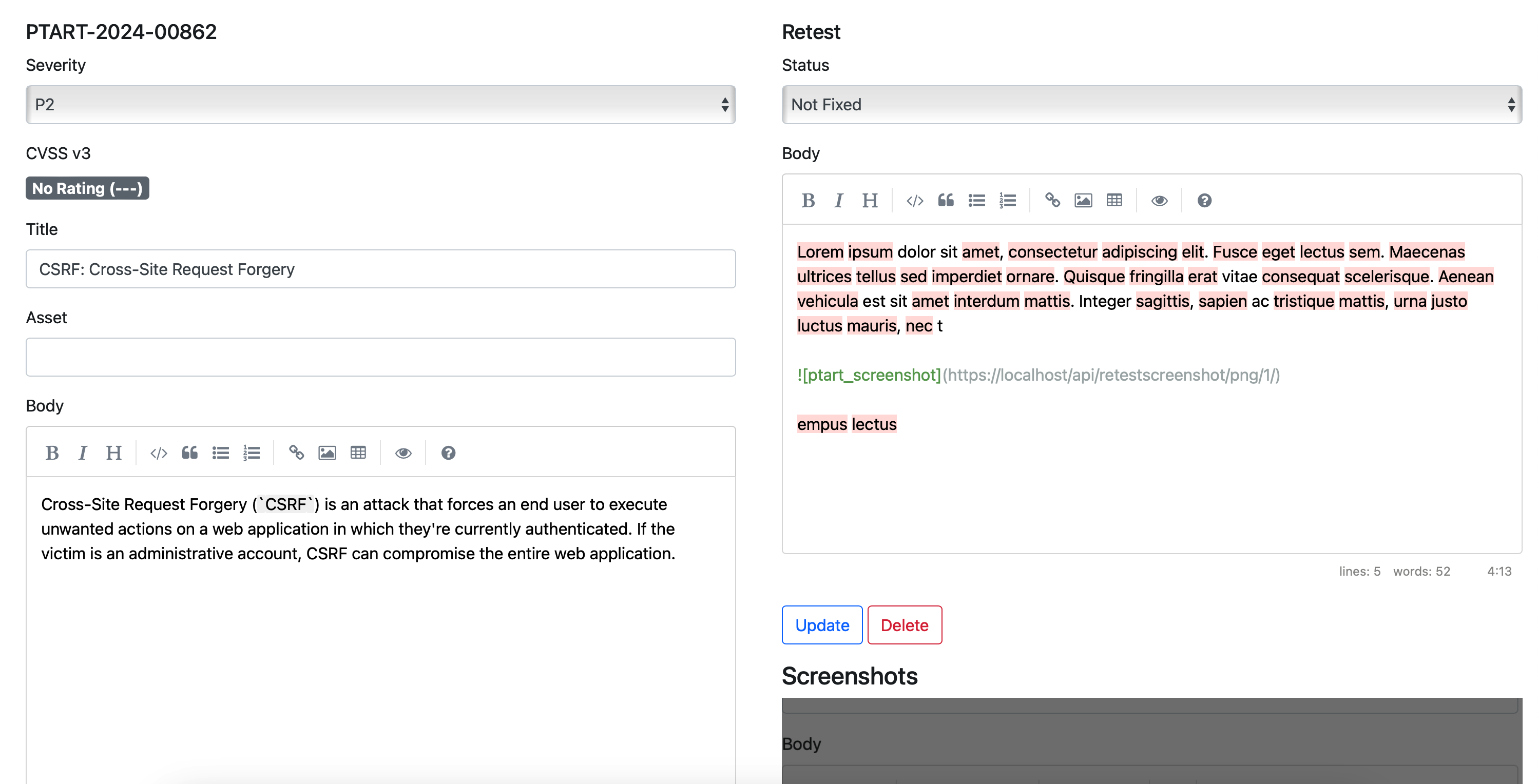This screenshot has width=1538, height=784.
Task: Toggle unordered list in Retest body editor
Action: (x=977, y=201)
